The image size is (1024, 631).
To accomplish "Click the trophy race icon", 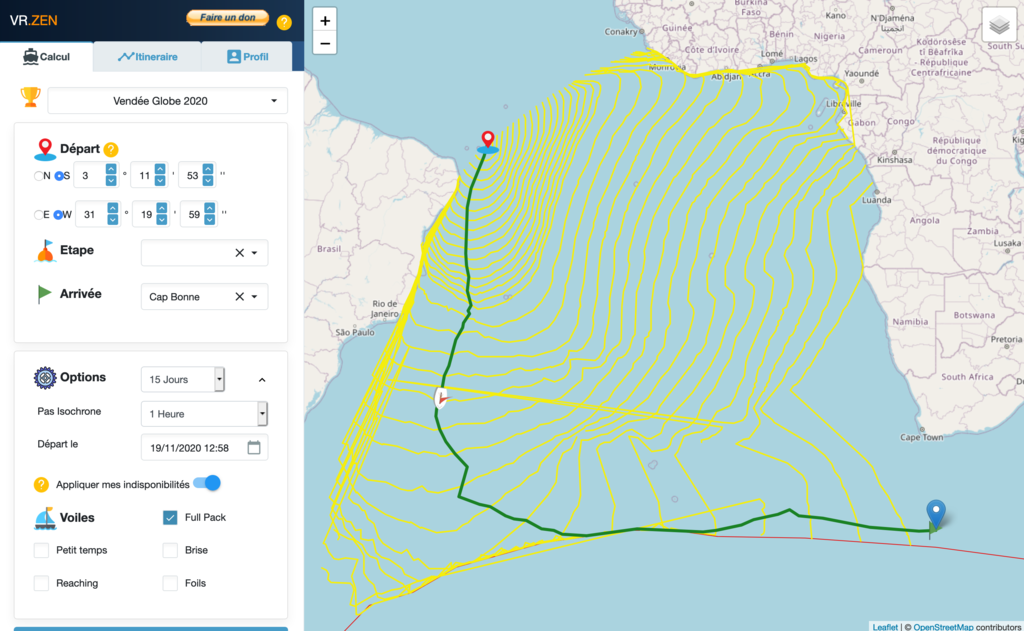I will click(30, 97).
